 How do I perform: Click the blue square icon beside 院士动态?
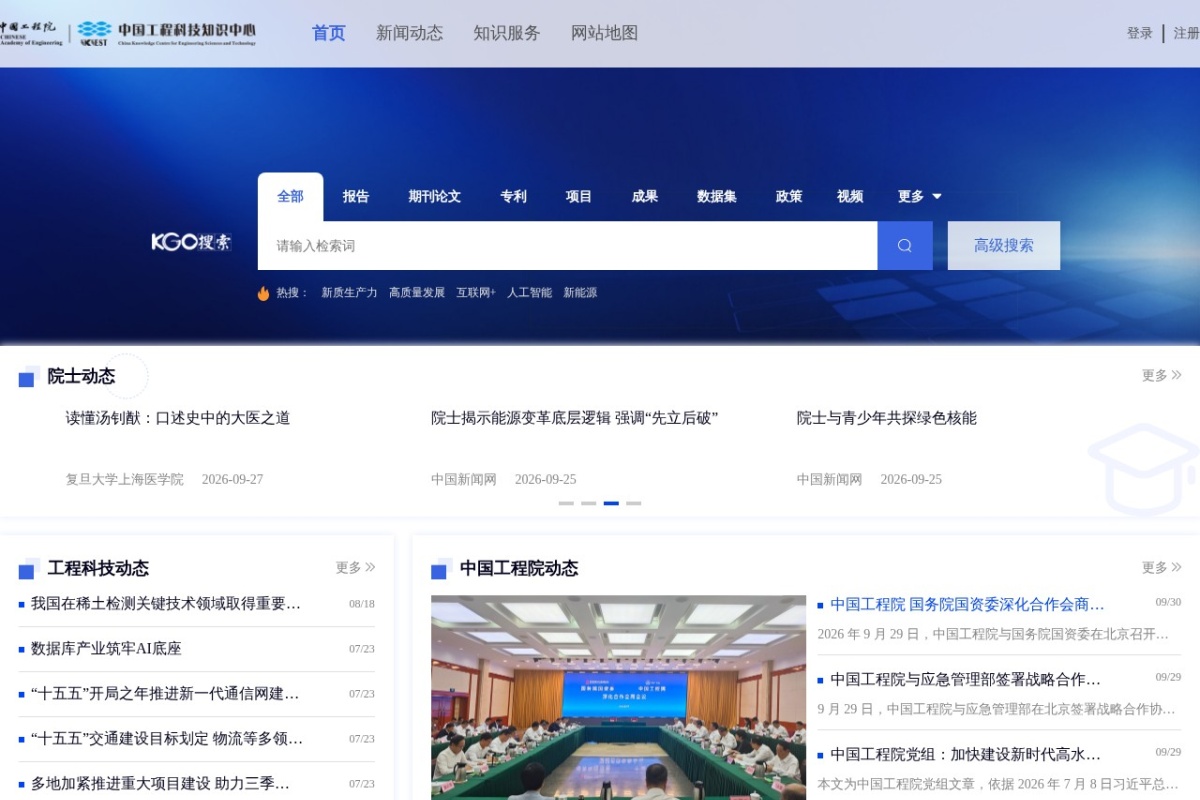[27, 378]
